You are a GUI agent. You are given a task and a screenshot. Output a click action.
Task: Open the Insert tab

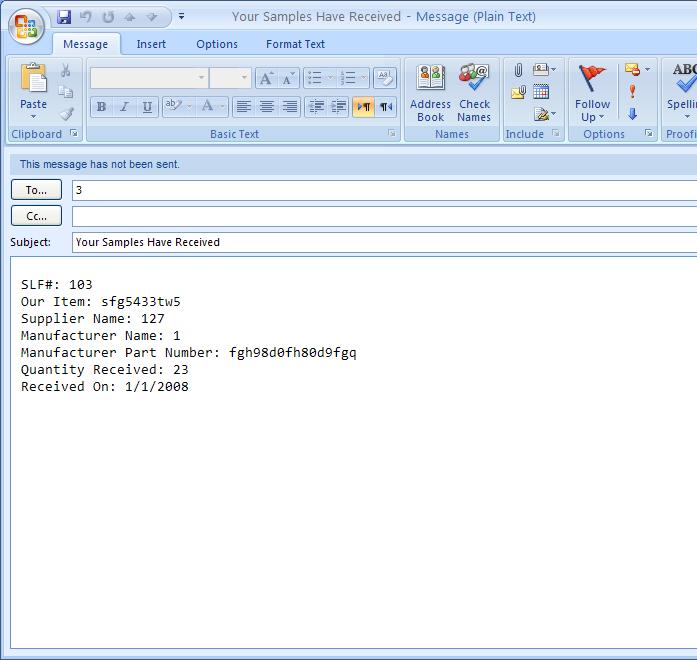151,44
